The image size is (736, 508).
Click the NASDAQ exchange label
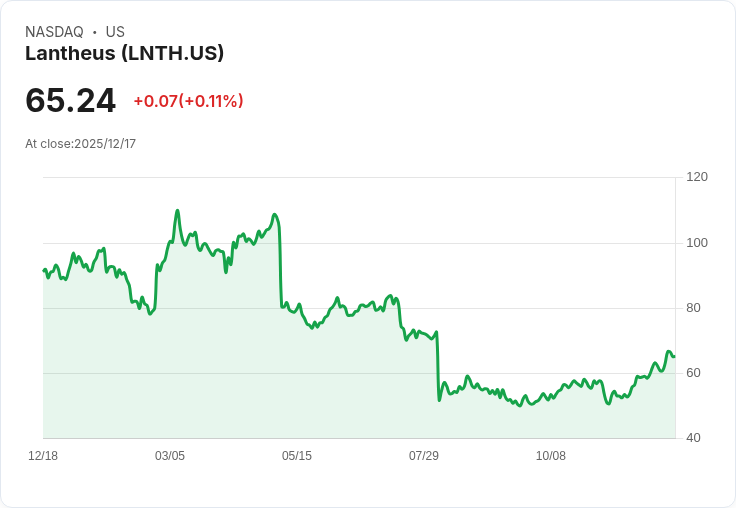coord(54,32)
